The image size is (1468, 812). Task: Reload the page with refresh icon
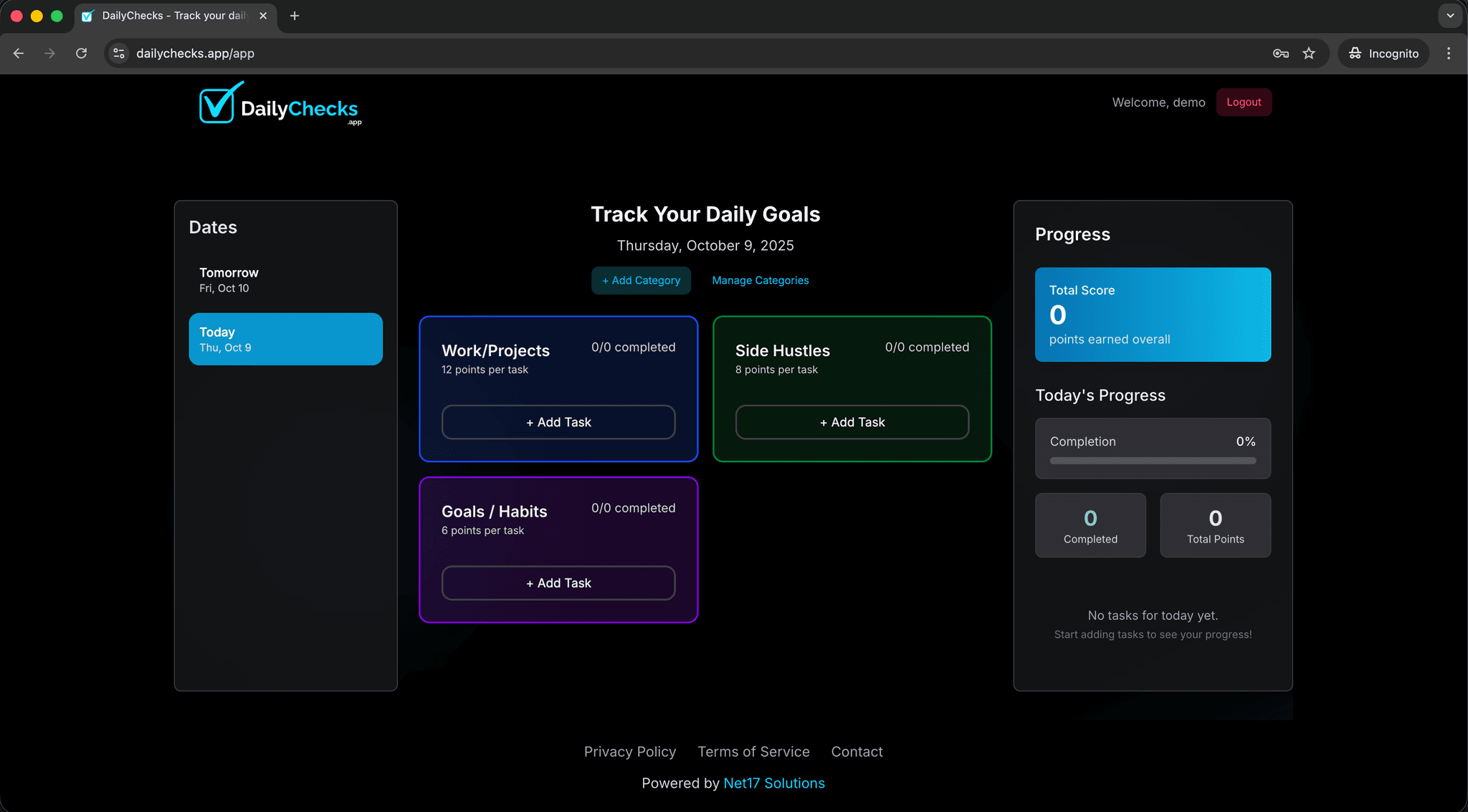pyautogui.click(x=81, y=53)
